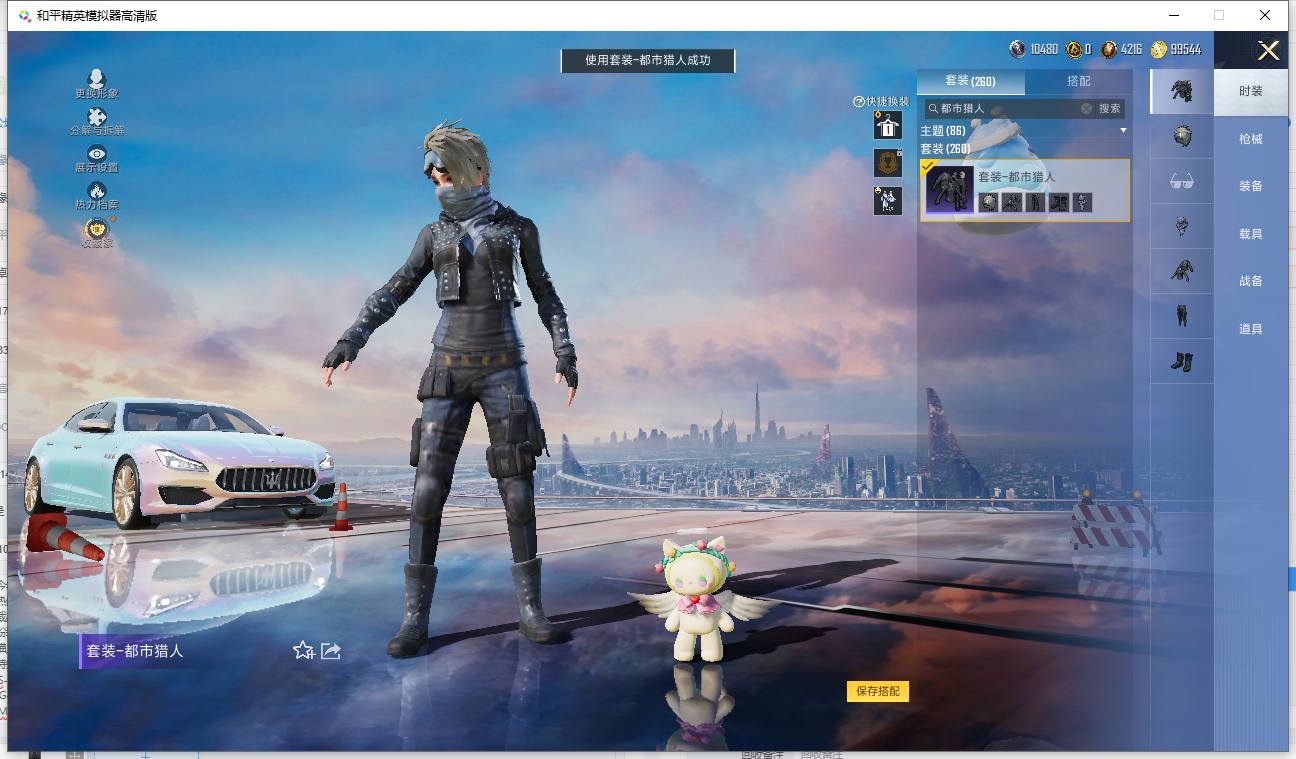Click the fourth piece icon in 都市猎人 set

1059,202
